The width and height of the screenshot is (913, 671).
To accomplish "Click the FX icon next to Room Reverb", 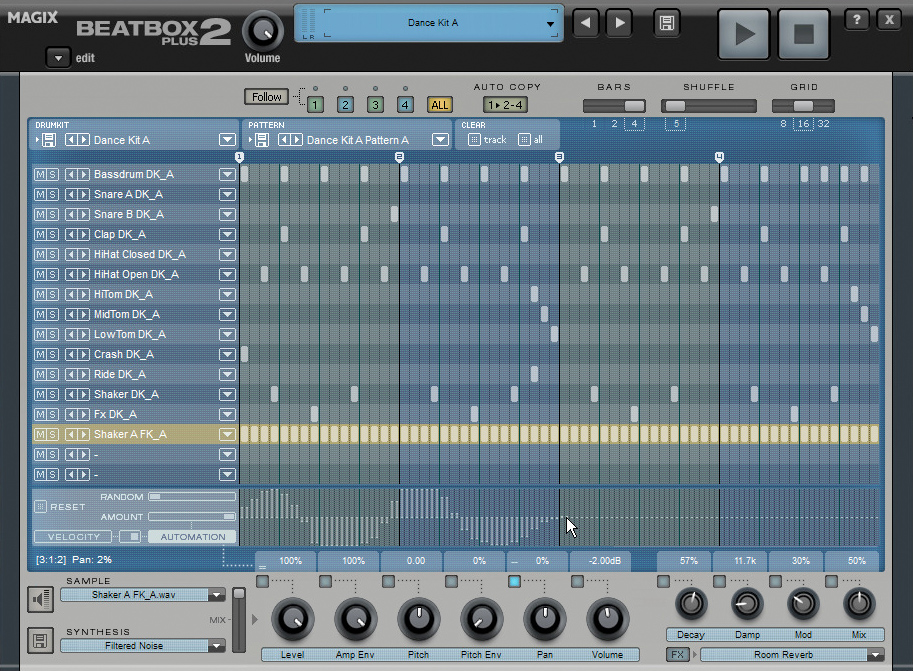I will click(x=676, y=654).
